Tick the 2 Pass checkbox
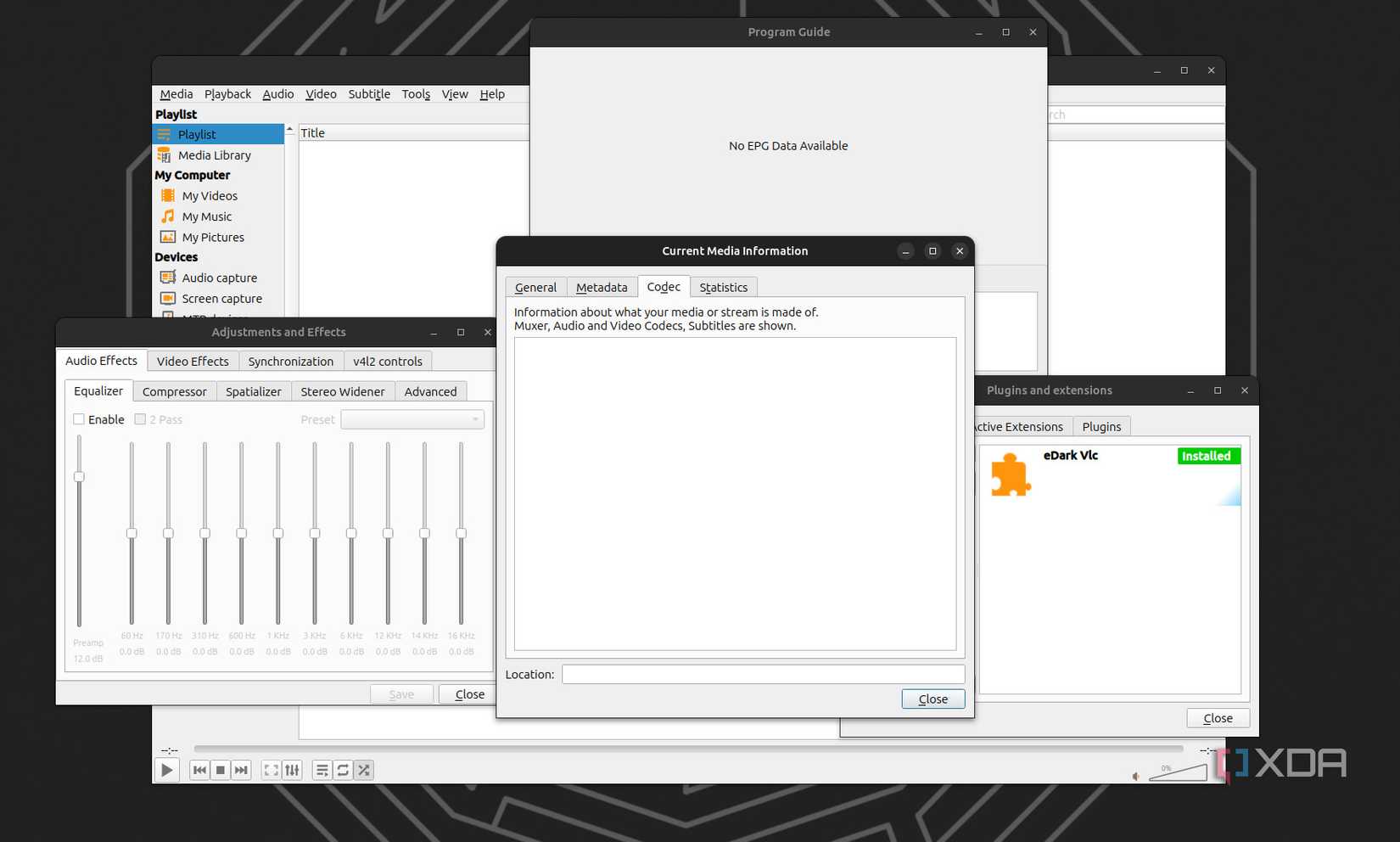Screen dimensions: 1400x842 (141, 419)
